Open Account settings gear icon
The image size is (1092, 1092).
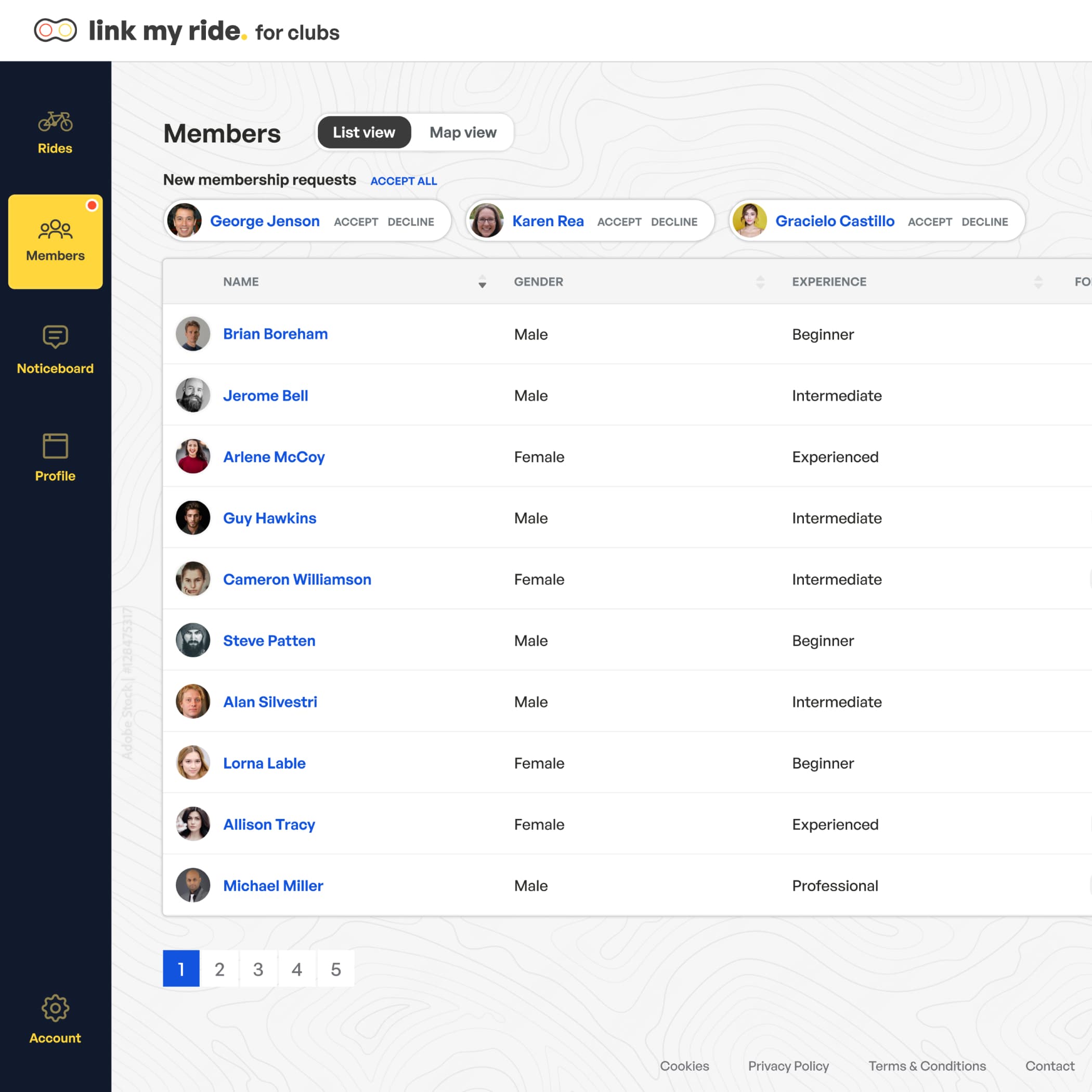pos(55,1008)
